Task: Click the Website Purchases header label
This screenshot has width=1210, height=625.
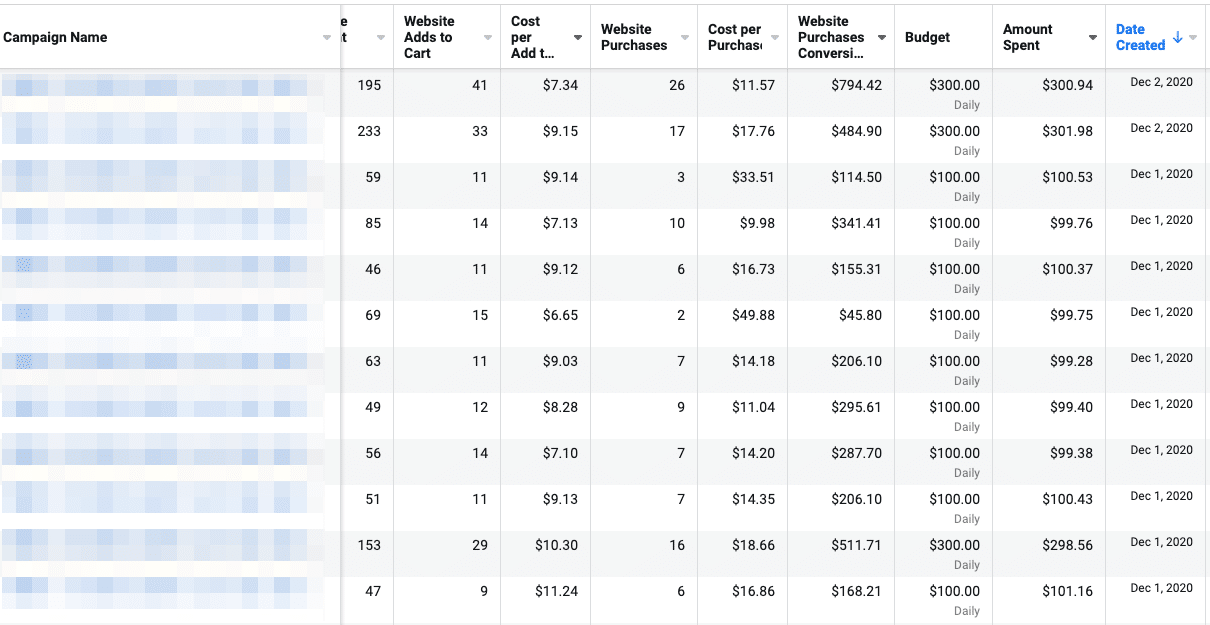Action: click(x=633, y=37)
